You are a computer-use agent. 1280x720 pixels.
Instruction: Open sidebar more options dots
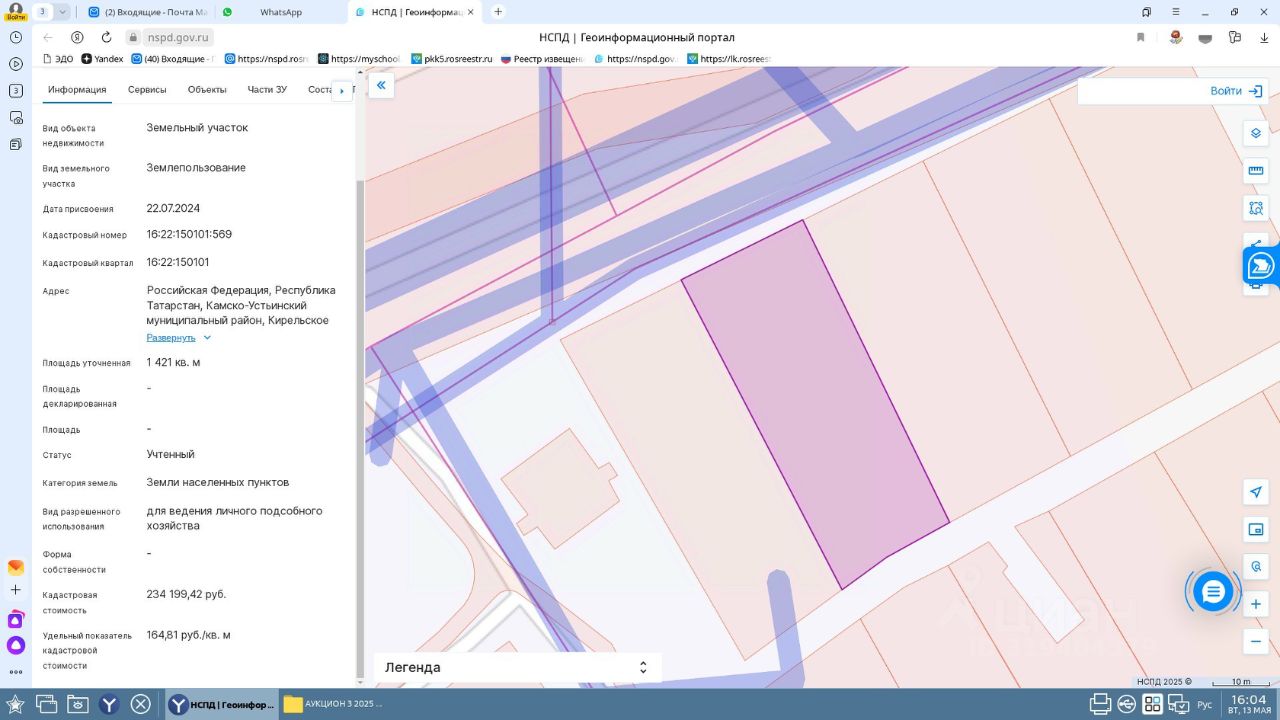(x=16, y=672)
